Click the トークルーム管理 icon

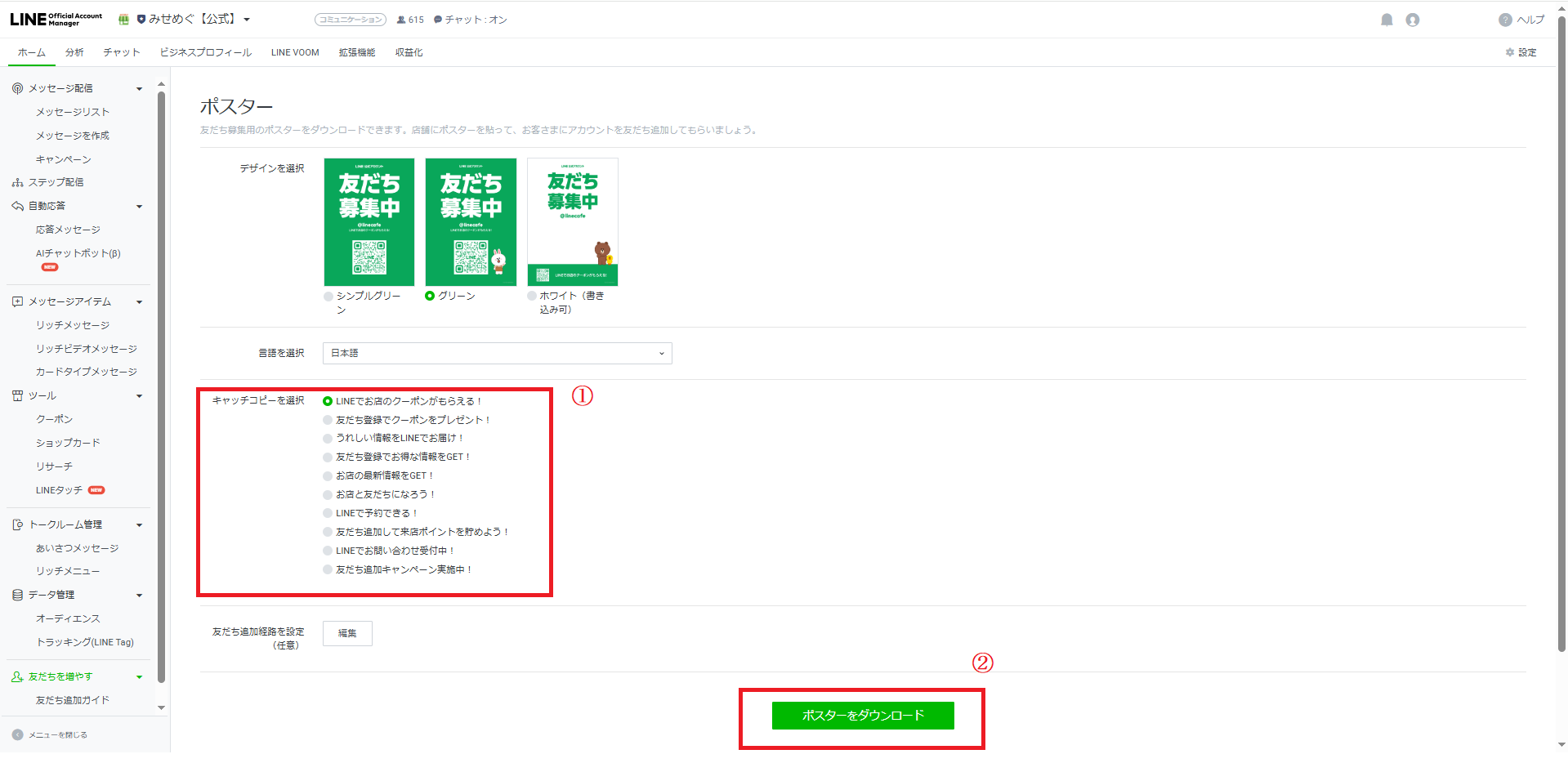point(17,524)
